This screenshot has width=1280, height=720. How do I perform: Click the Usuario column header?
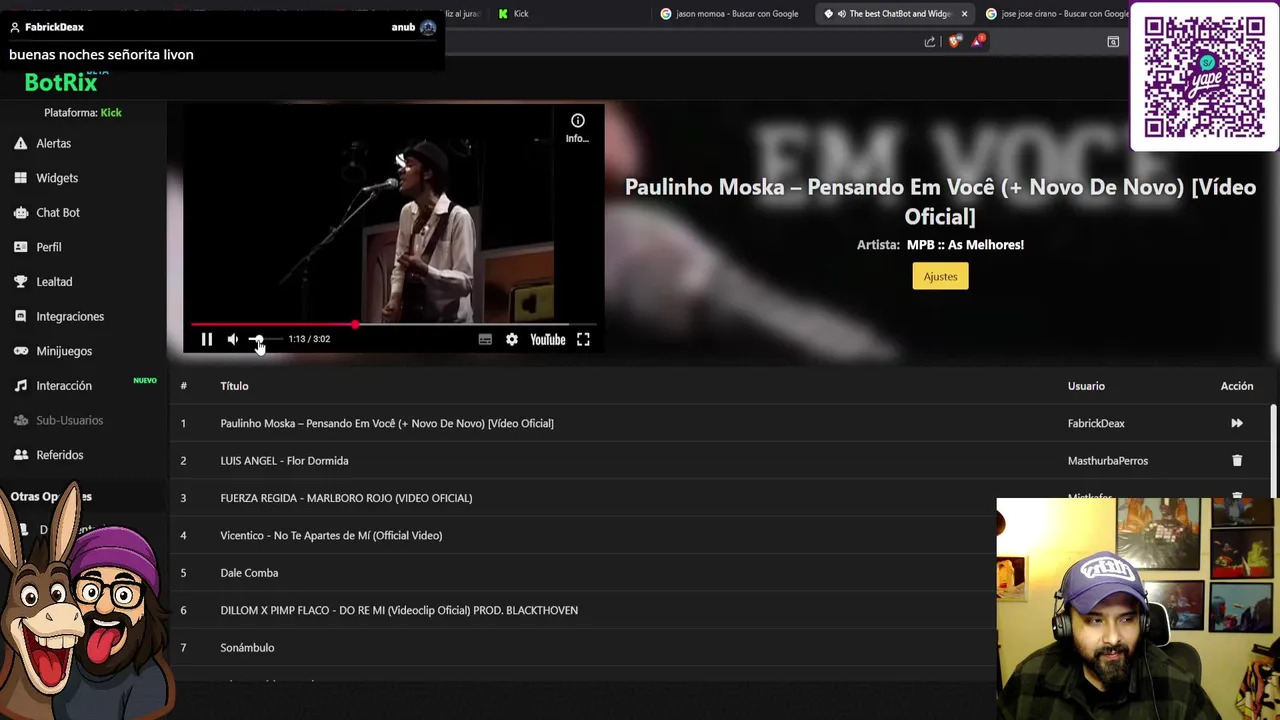click(x=1086, y=386)
